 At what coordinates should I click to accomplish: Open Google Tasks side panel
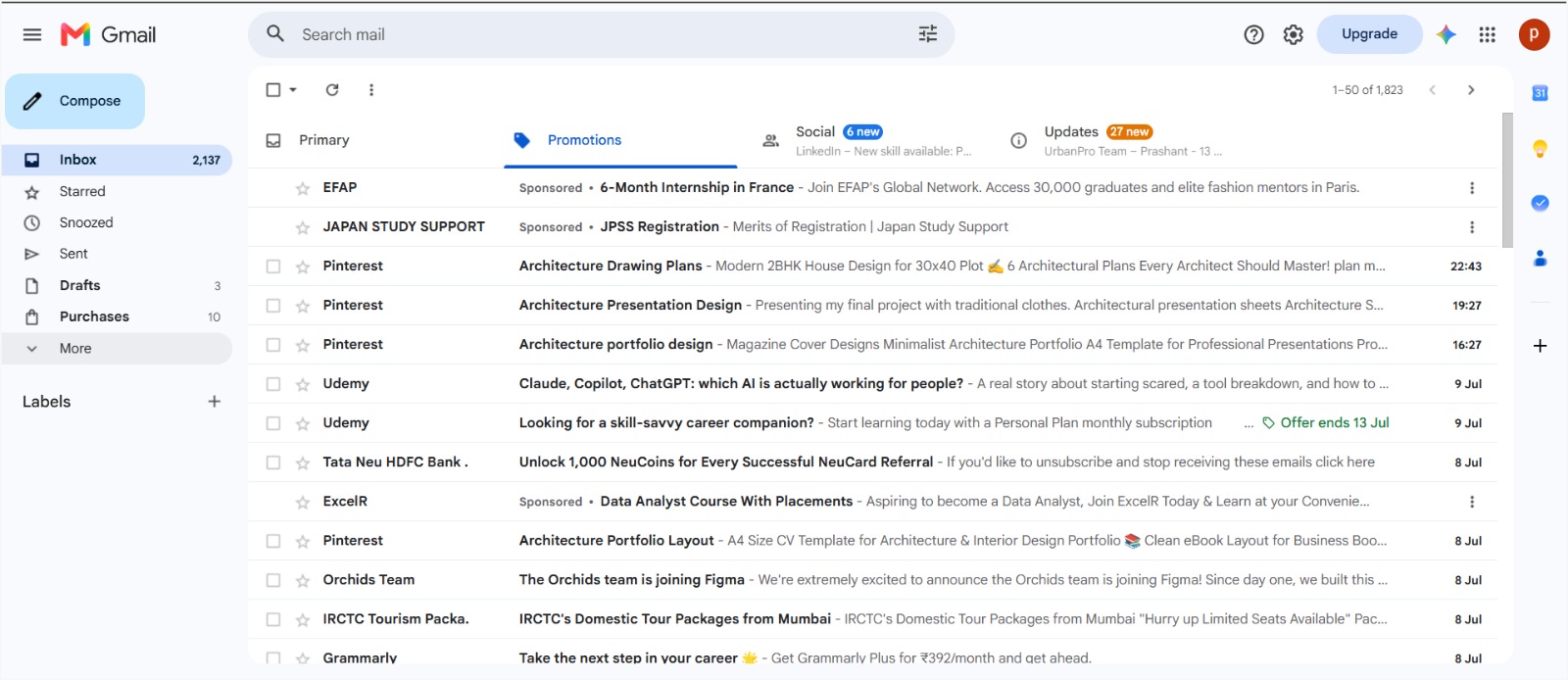(1540, 203)
